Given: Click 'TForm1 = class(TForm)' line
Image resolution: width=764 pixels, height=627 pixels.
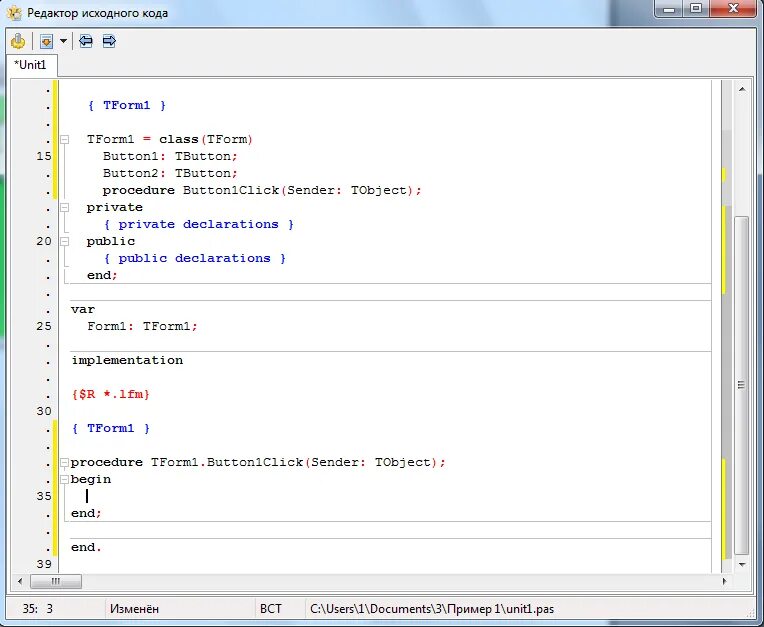Looking at the screenshot, I should pyautogui.click(x=170, y=140).
